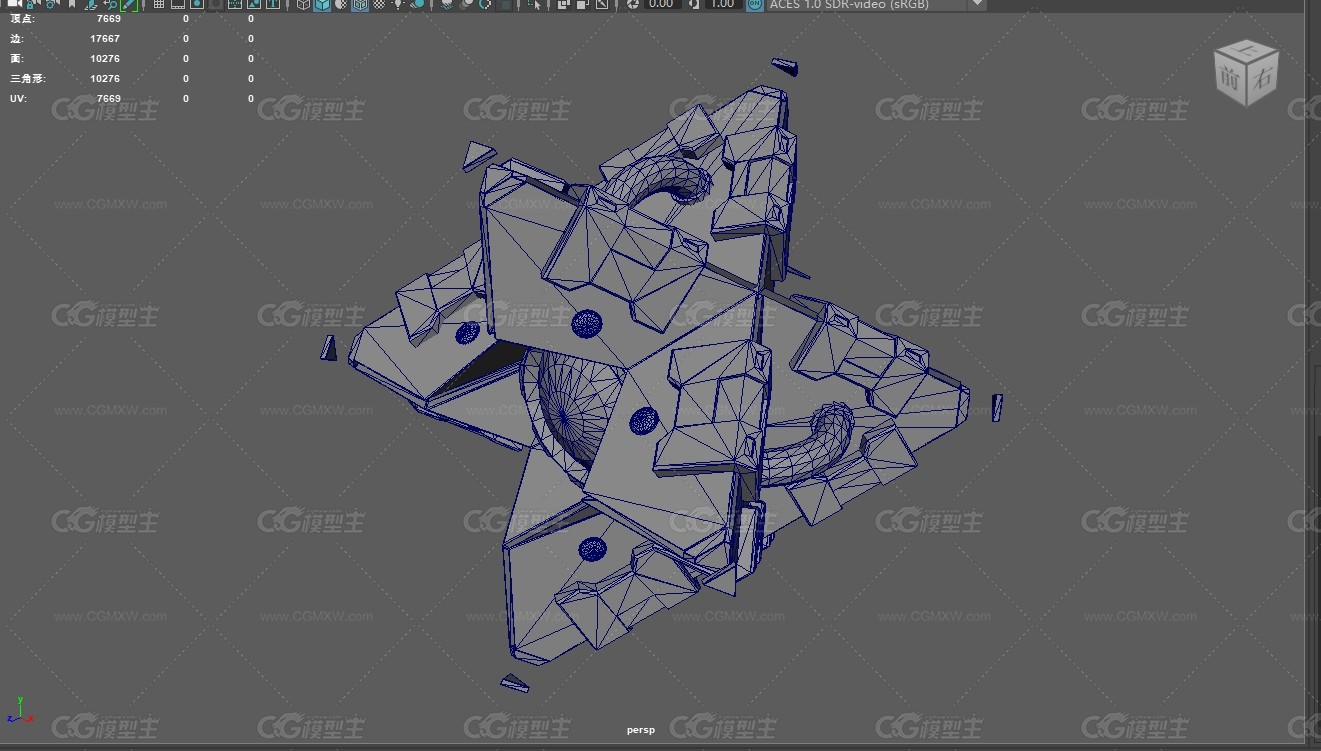Click the 右 right face of view cube
1321x751 pixels.
pyautogui.click(x=1262, y=77)
